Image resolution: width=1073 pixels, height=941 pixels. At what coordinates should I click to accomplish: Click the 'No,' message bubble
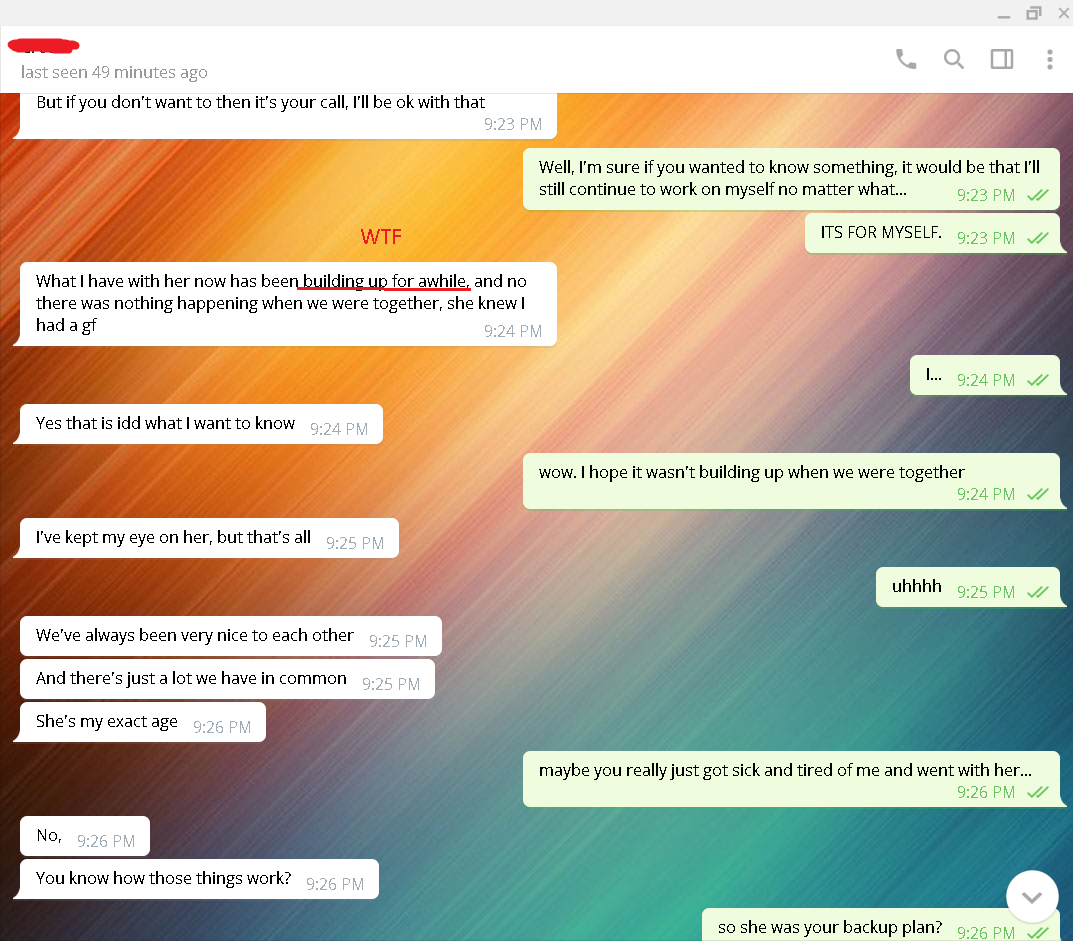pos(85,836)
